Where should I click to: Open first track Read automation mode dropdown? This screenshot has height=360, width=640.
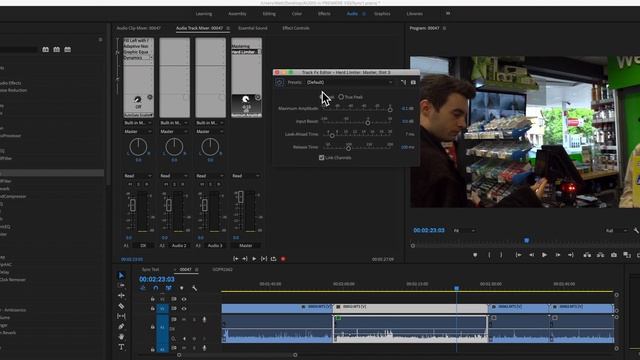(x=138, y=176)
